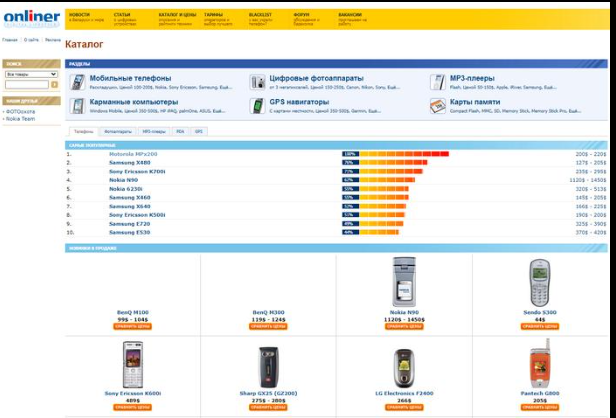Compare prices for LG Electronics F2400

click(404, 407)
